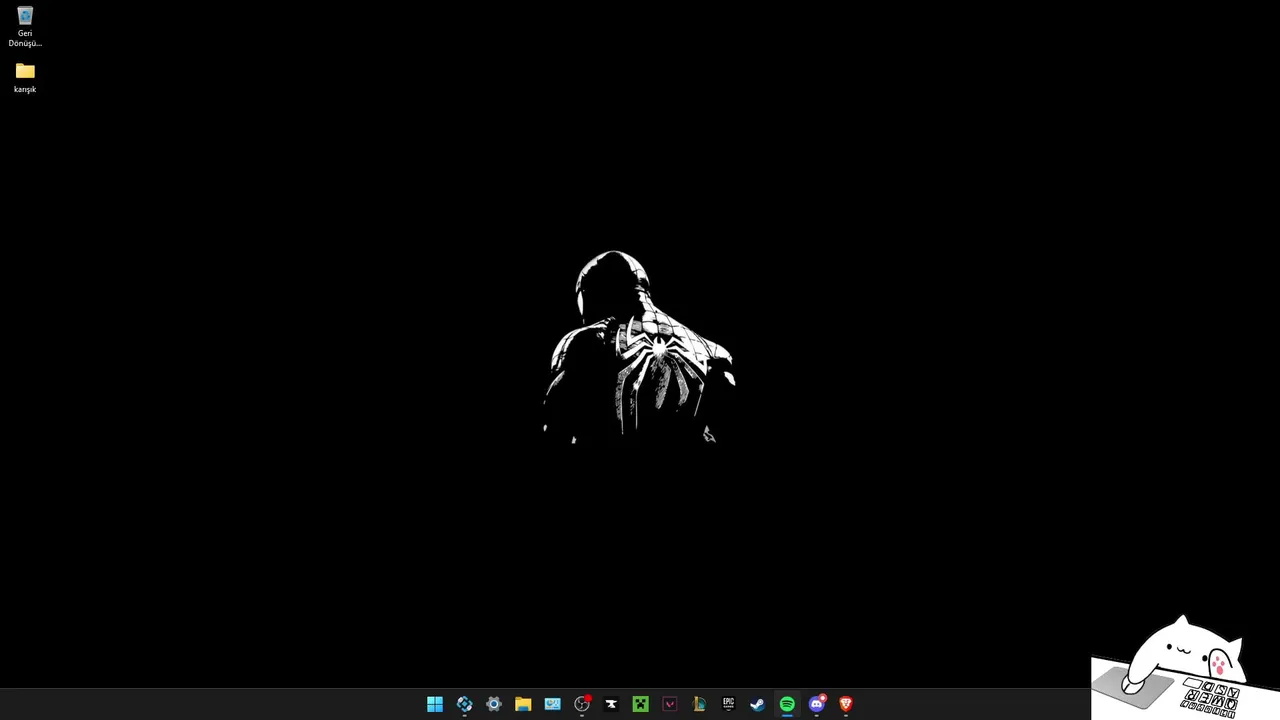Open Steam from the taskbar
Viewport: 1280px width, 720px height.
758,704
